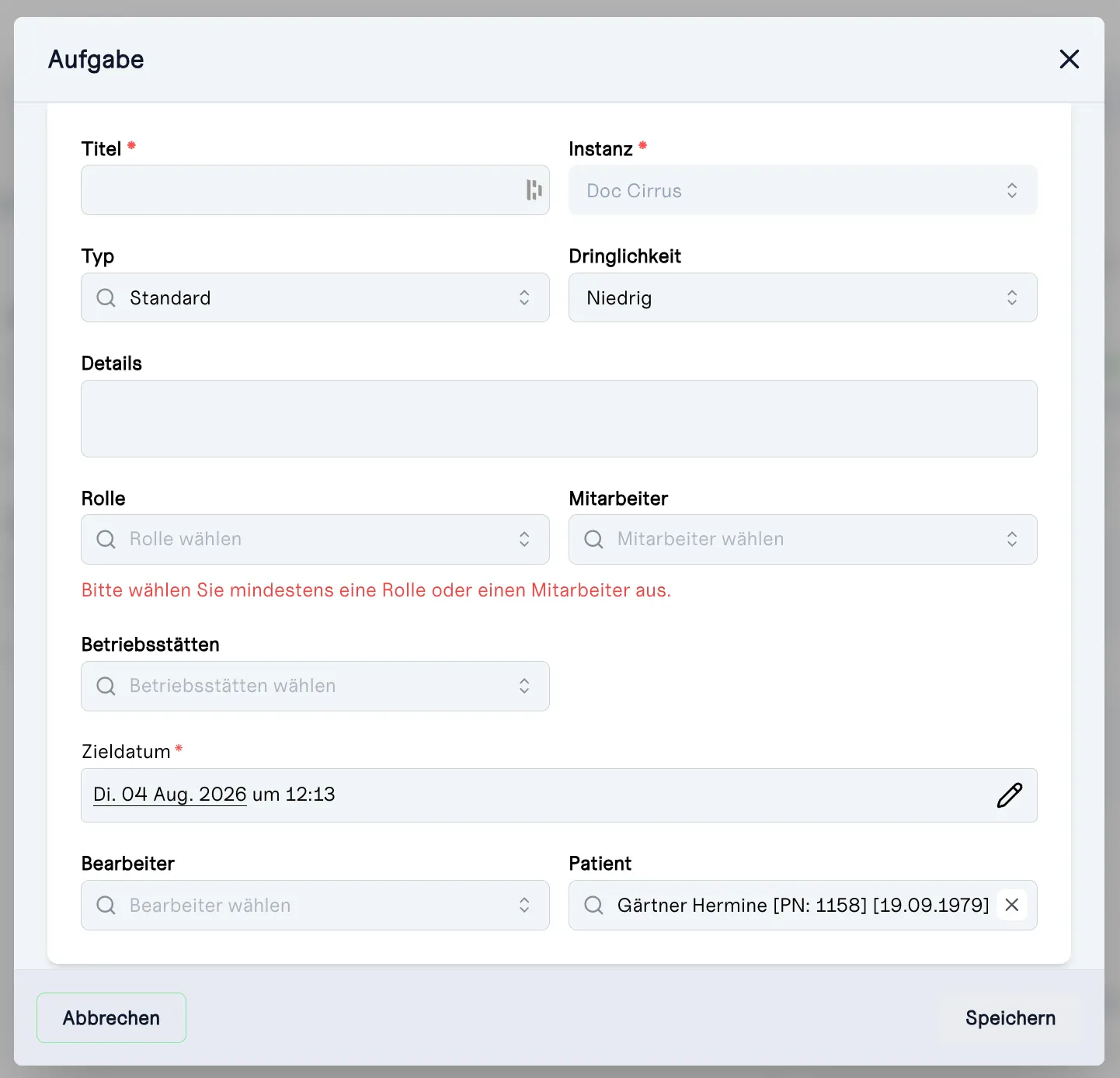Save the task with Speichern
The image size is (1120, 1078).
[1010, 1018]
